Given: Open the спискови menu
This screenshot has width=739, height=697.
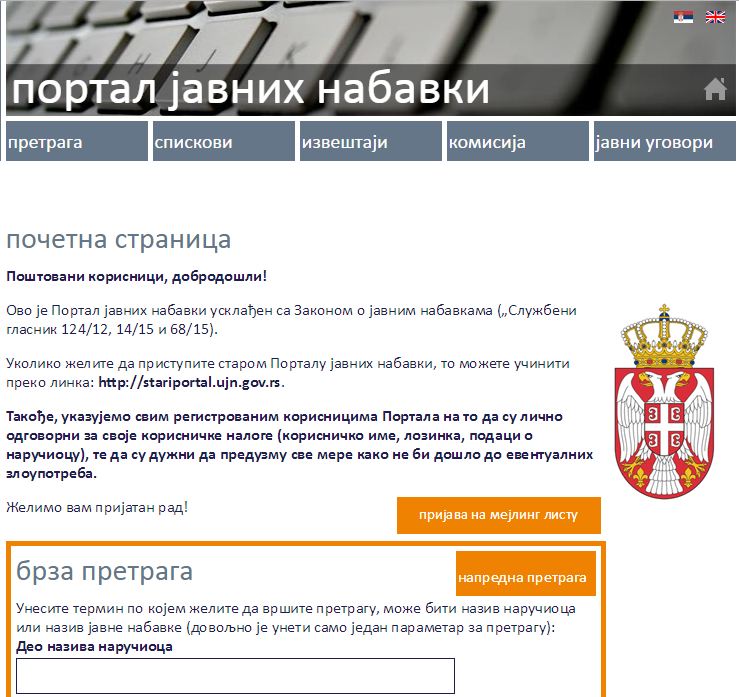Looking at the screenshot, I should pos(224,141).
